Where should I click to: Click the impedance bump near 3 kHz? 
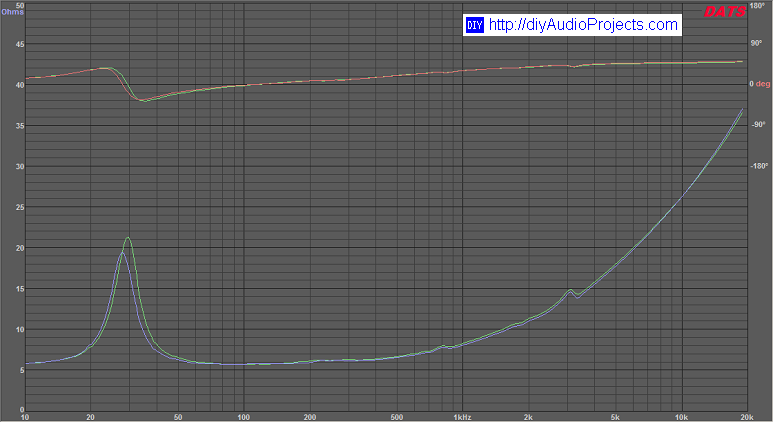570,291
